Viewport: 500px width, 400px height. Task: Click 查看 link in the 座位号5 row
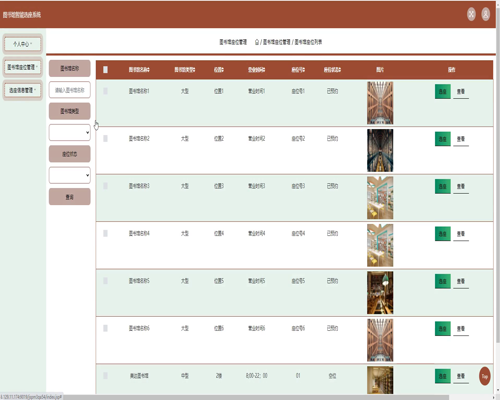point(461,282)
